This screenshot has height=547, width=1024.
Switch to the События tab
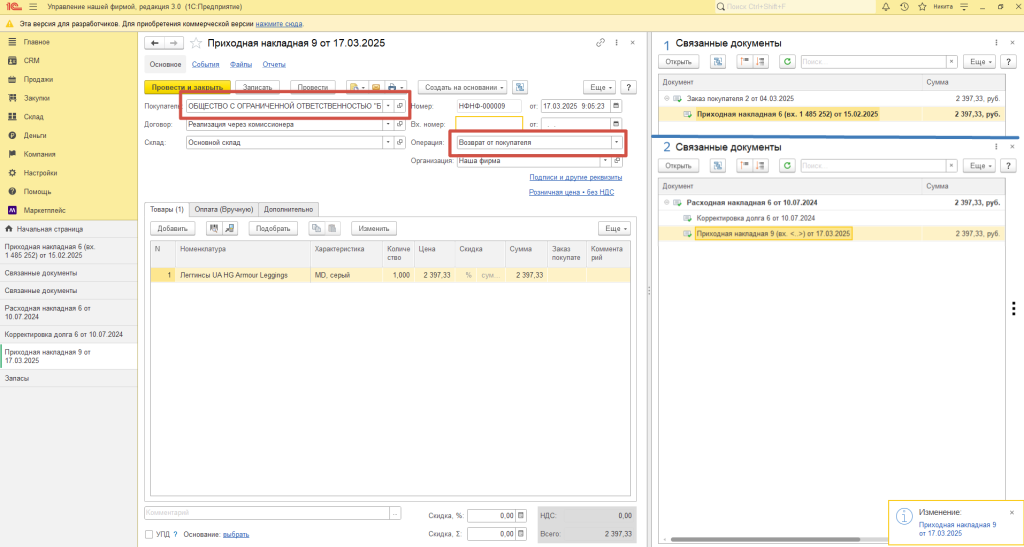point(205,65)
